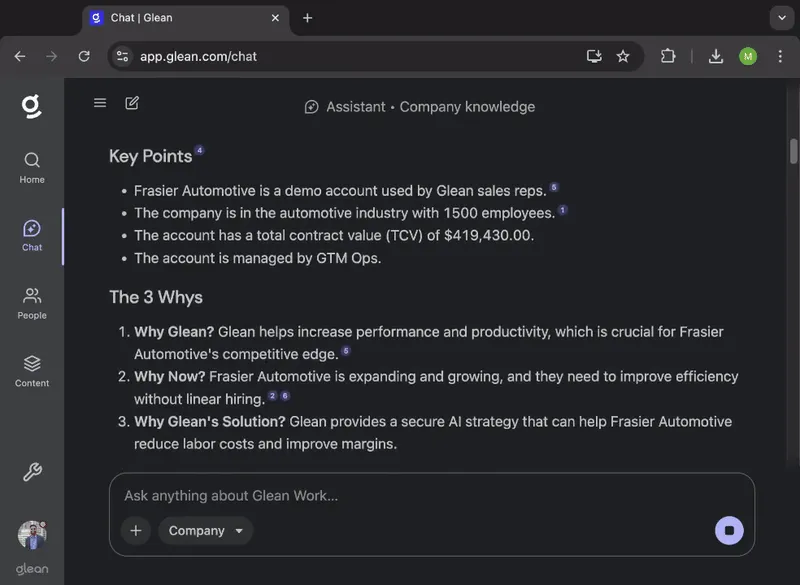Open citation 2 after linear hiring

click(272, 396)
